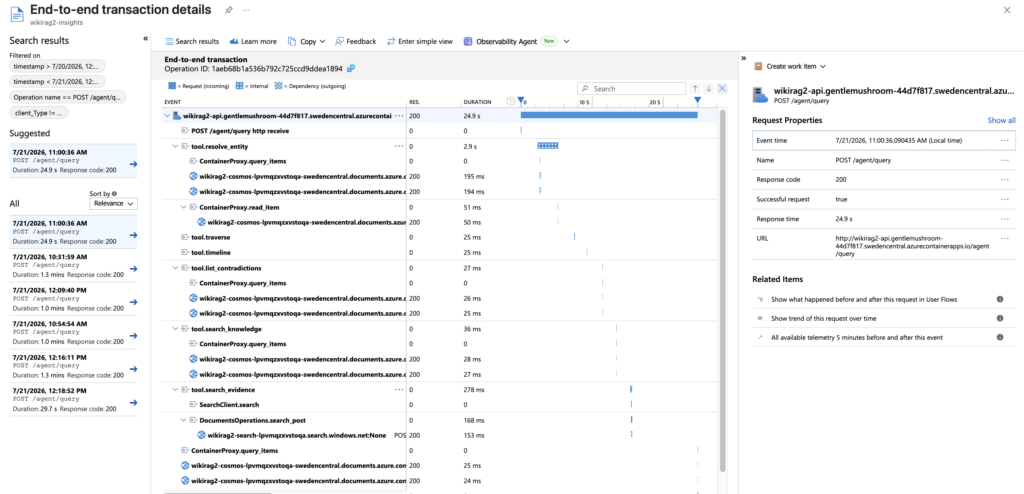Open the Successful request property ellipsis menu
This screenshot has width=1024, height=494.
pyautogui.click(x=1005, y=199)
